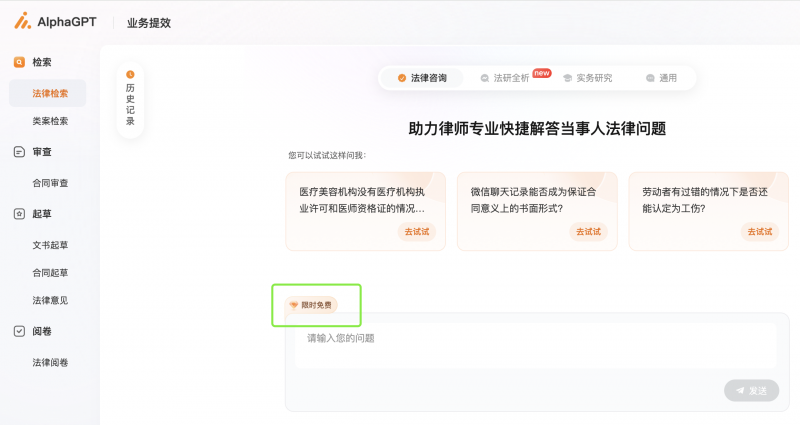The height and width of the screenshot is (425, 800).
Task: Click the 实务研究 graduation cap icon
Action: coord(567,78)
